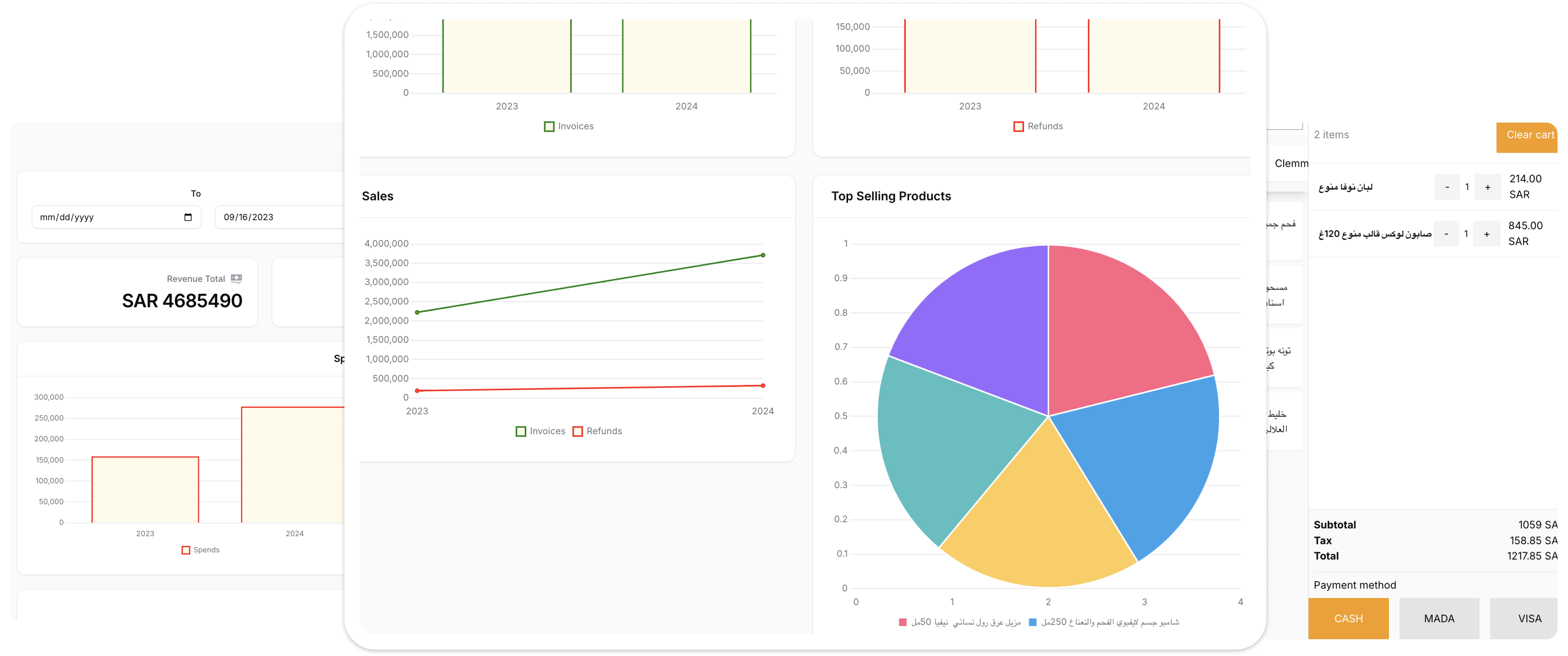Toggle the blue legend item under the pie chart
This screenshot has width=1568, height=656.
(1103, 622)
